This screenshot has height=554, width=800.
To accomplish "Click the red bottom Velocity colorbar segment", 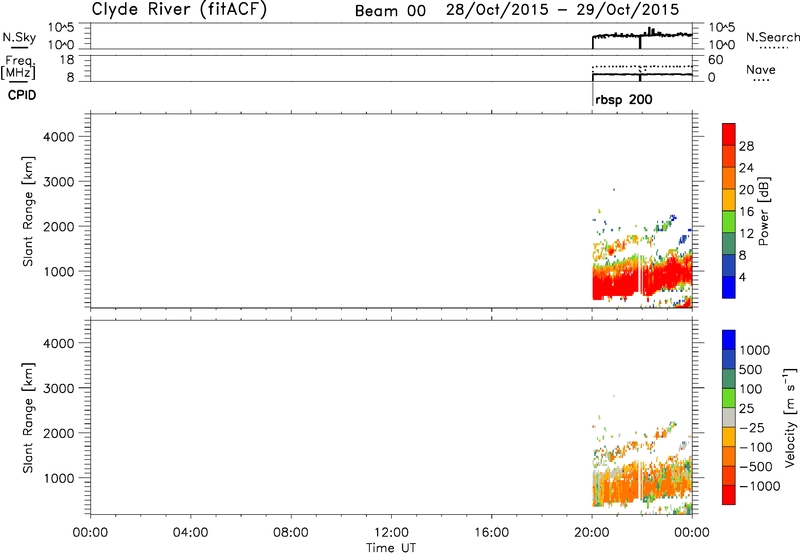I will tap(729, 495).
